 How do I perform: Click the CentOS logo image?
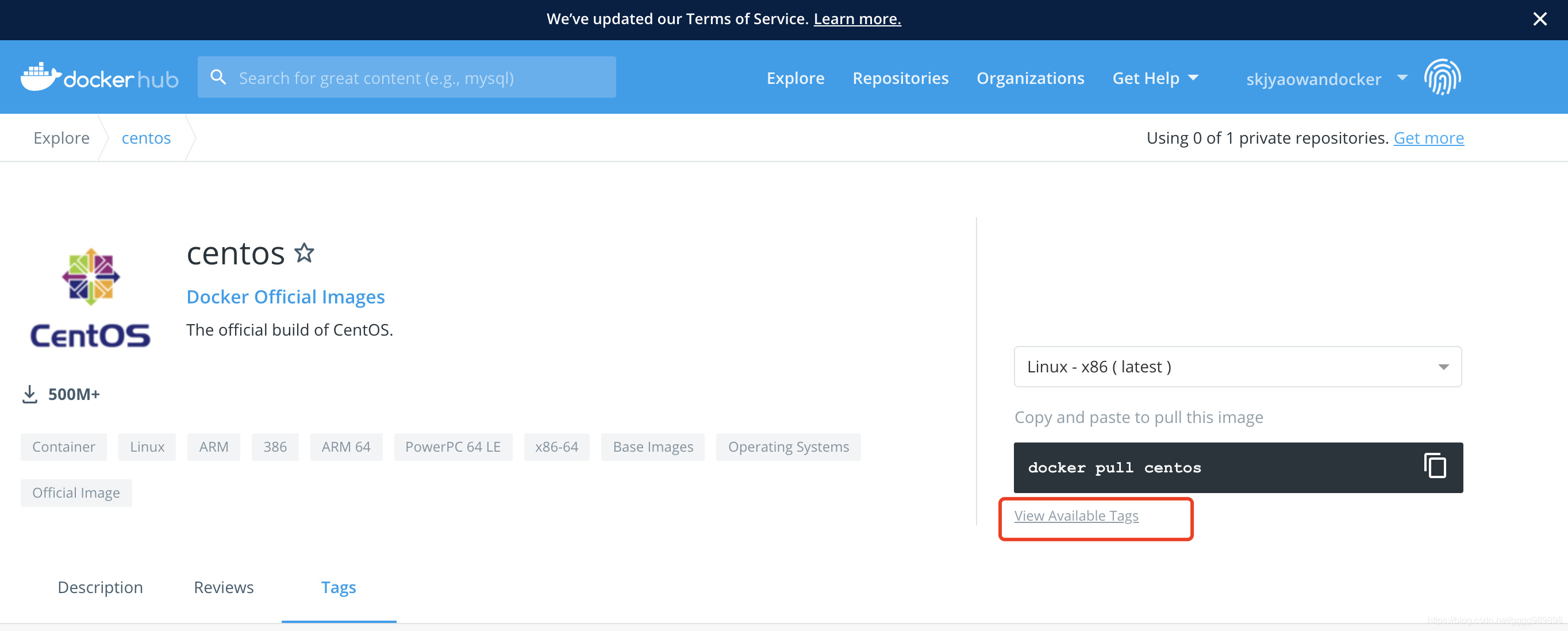[91, 298]
